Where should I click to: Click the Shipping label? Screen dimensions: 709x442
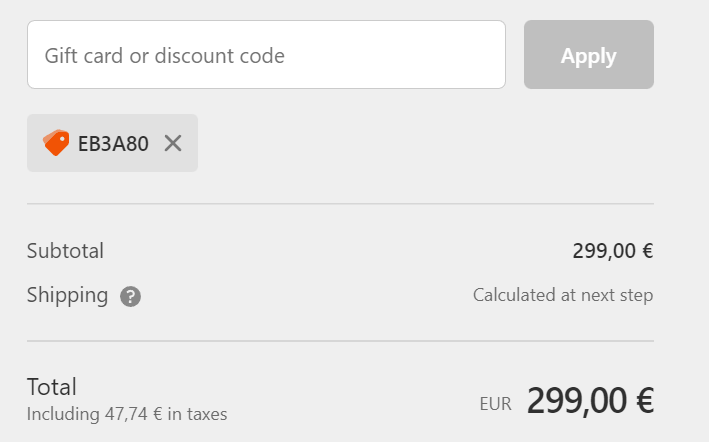(x=67, y=295)
